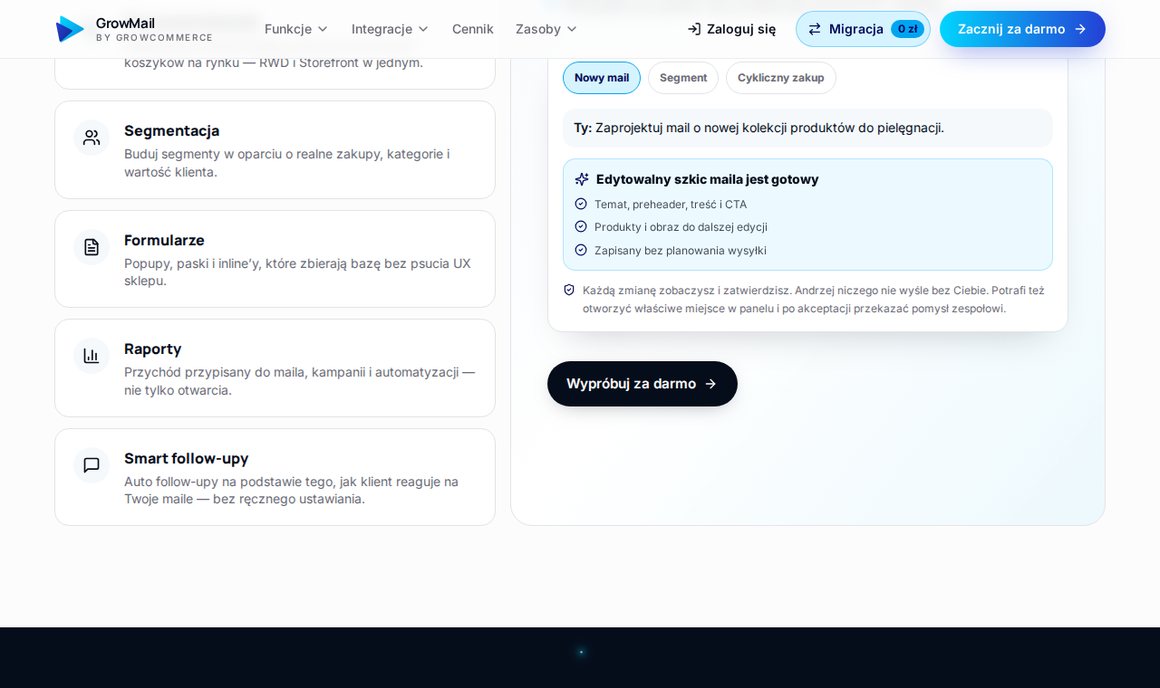Click 'Zapisany bez planowania wysyłki' text

[681, 251]
